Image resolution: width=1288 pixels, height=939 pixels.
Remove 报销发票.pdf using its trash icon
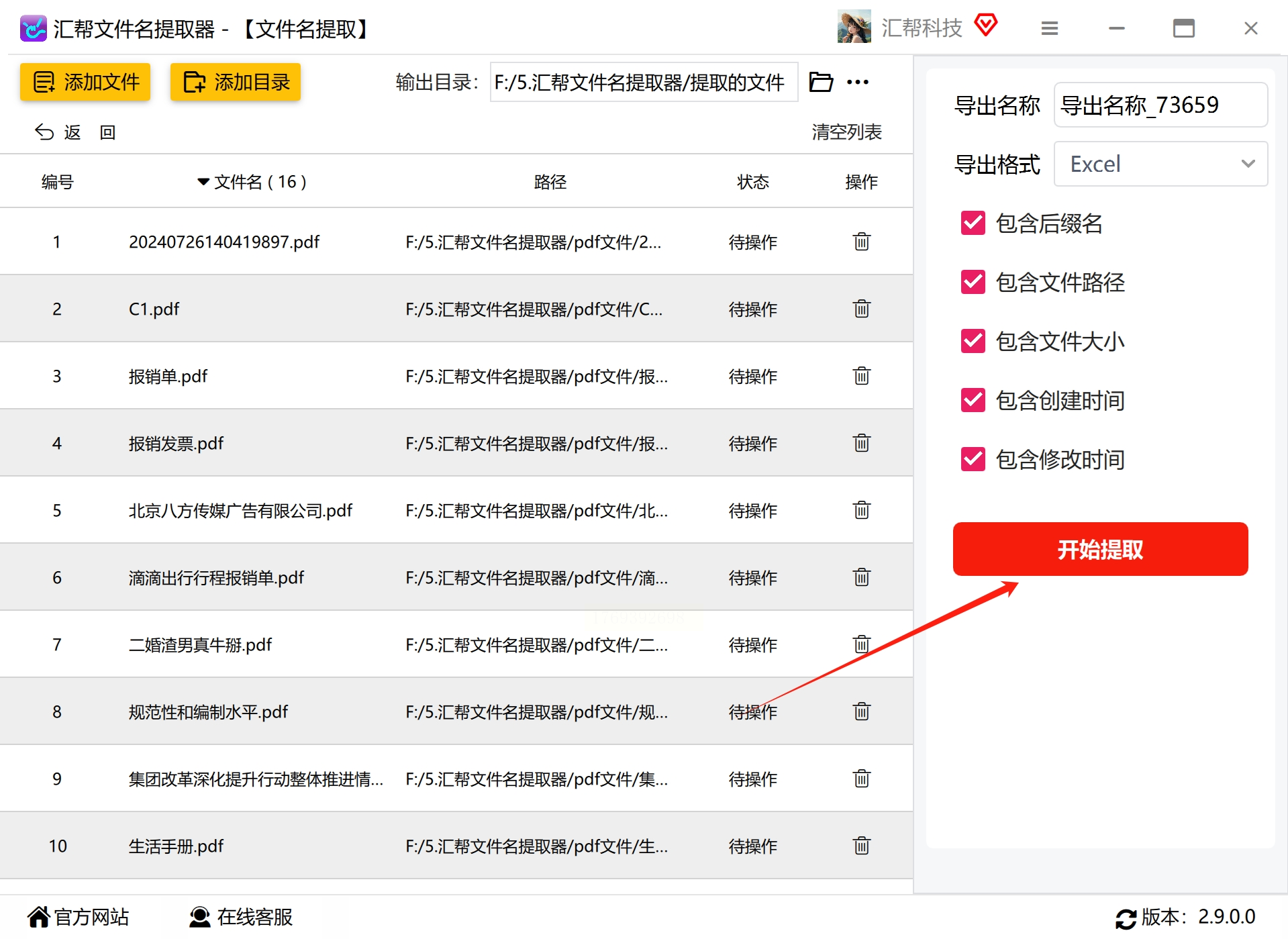click(x=862, y=443)
